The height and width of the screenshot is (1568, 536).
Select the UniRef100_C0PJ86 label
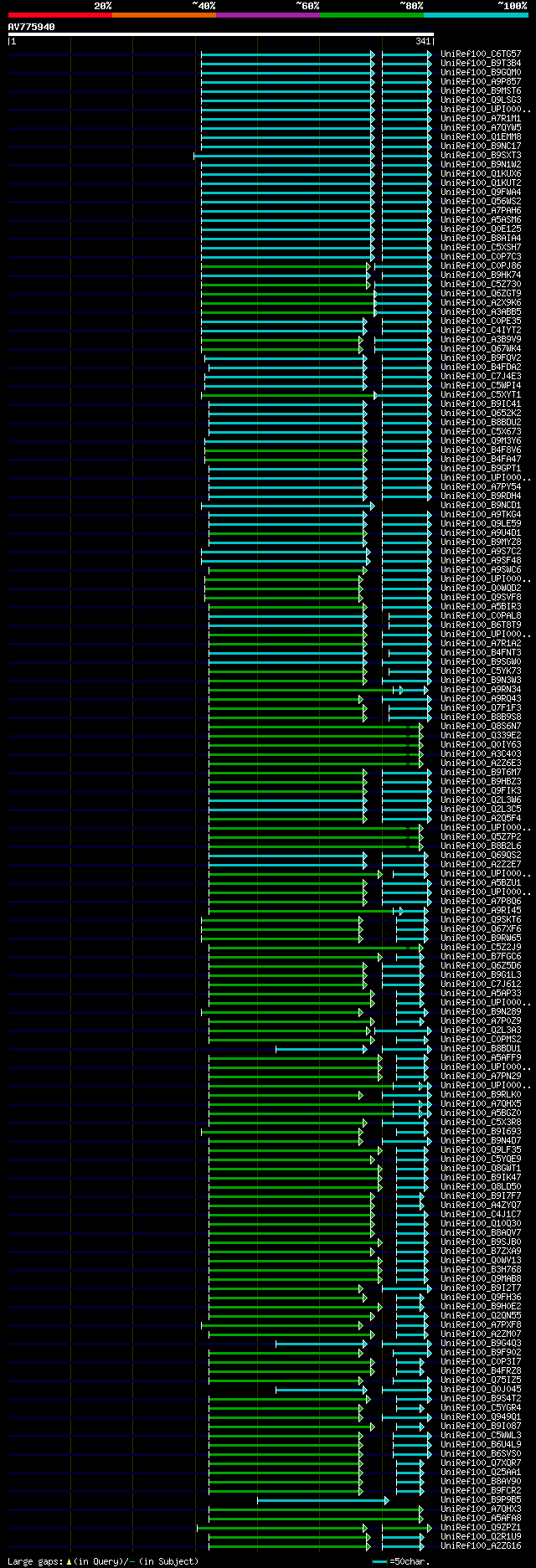[x=481, y=265]
